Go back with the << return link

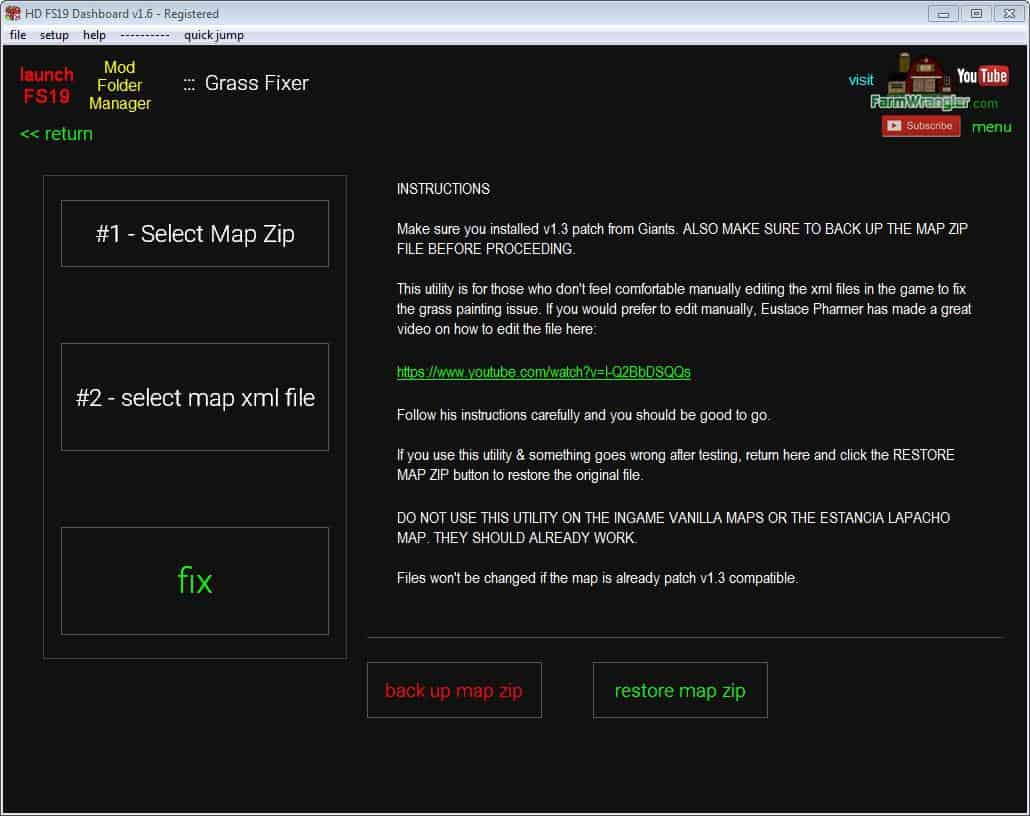tap(56, 134)
